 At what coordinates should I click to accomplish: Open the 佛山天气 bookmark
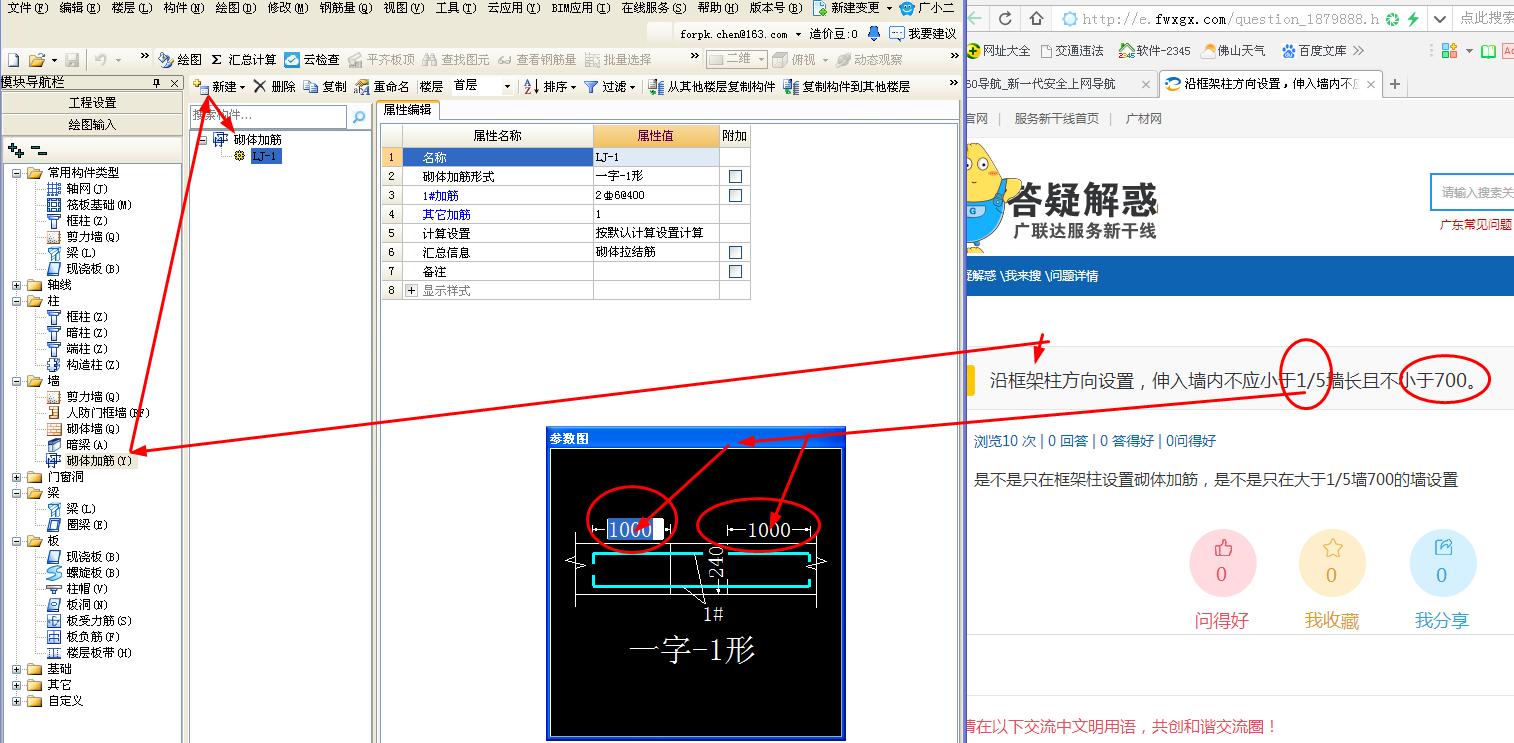pos(1233,50)
